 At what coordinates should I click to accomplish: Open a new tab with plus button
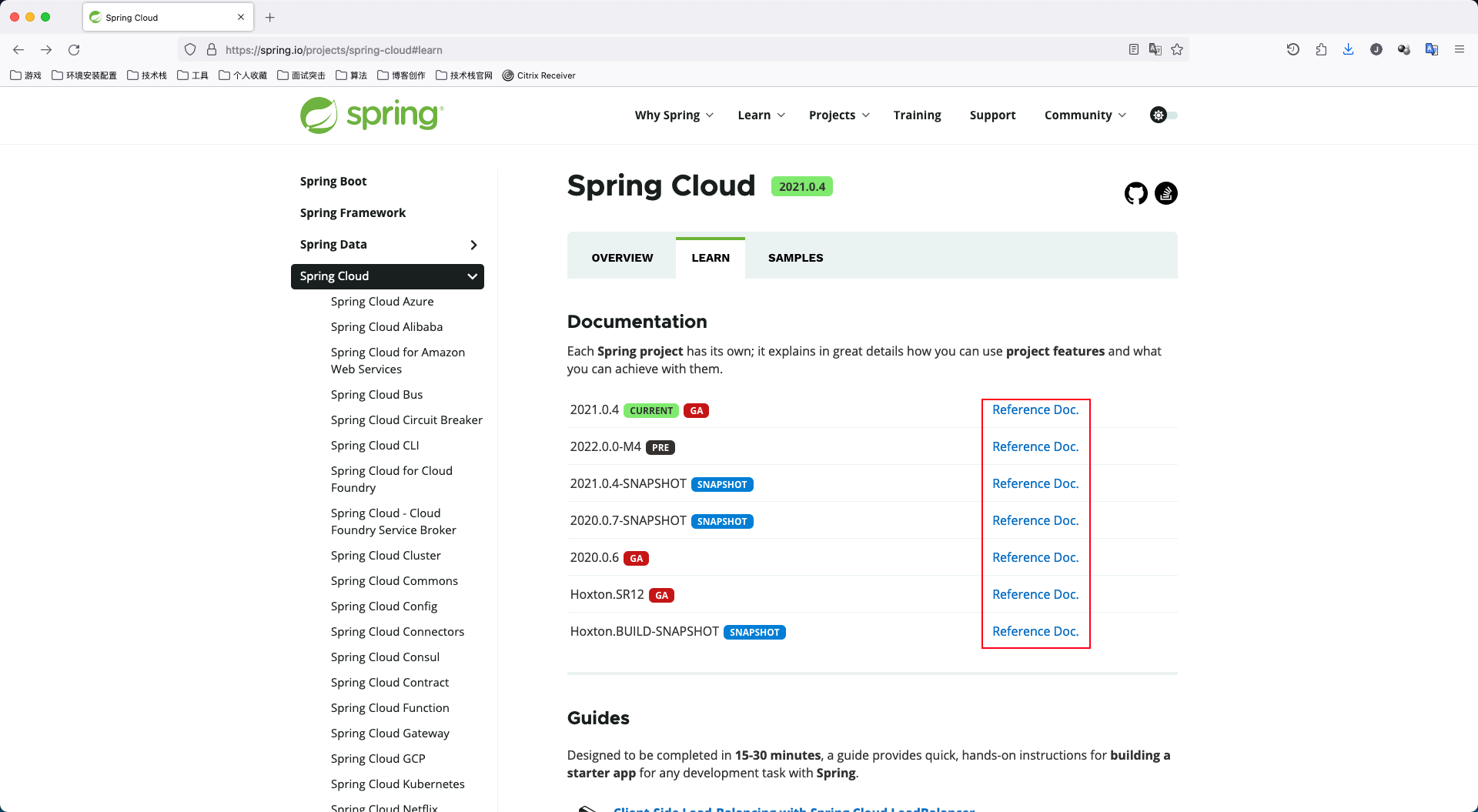tap(270, 17)
